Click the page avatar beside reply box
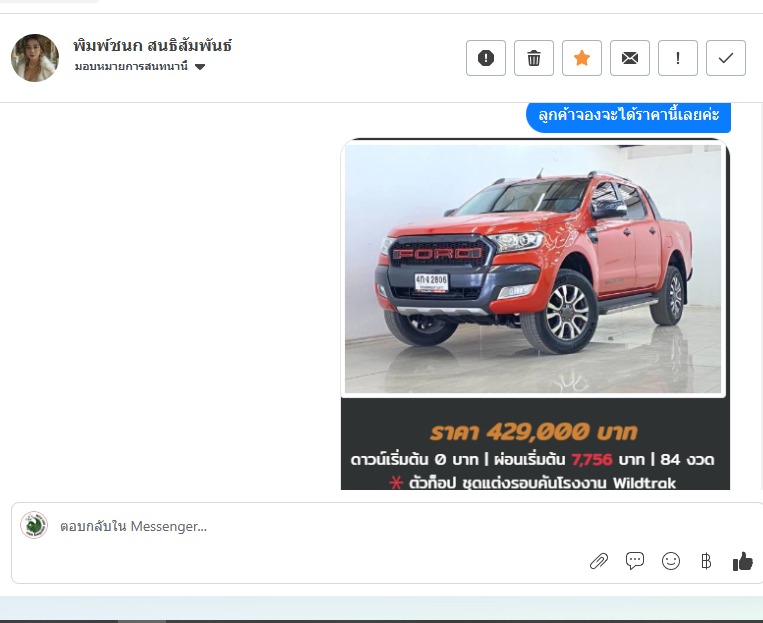Screen dimensions: 763x623 pos(34,525)
